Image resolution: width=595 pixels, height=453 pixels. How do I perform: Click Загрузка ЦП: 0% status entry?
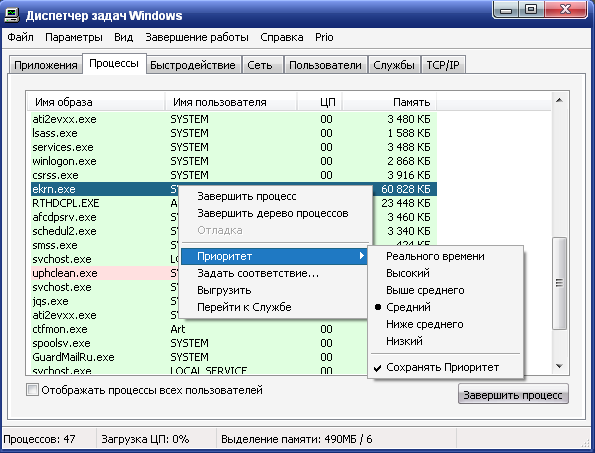point(145,439)
